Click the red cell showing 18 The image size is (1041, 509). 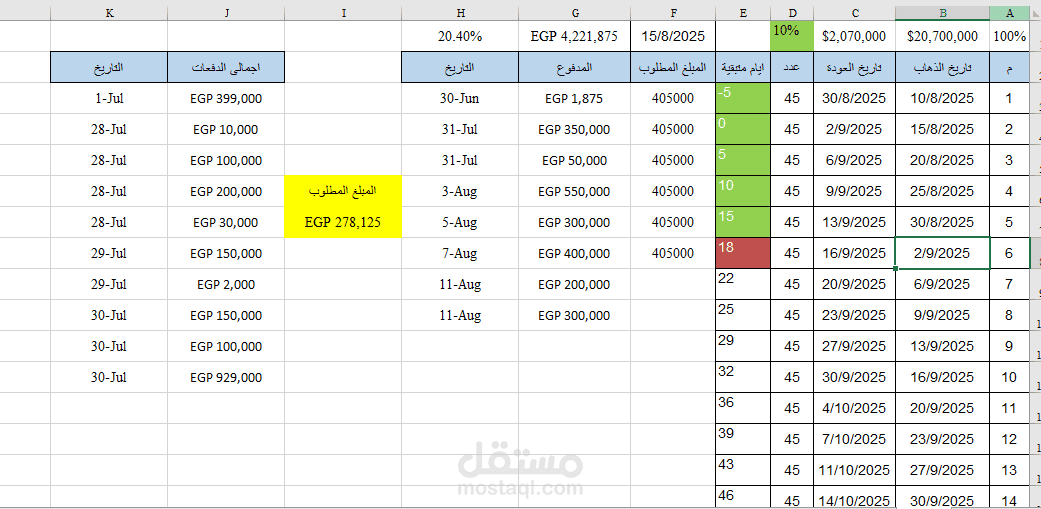[743, 253]
